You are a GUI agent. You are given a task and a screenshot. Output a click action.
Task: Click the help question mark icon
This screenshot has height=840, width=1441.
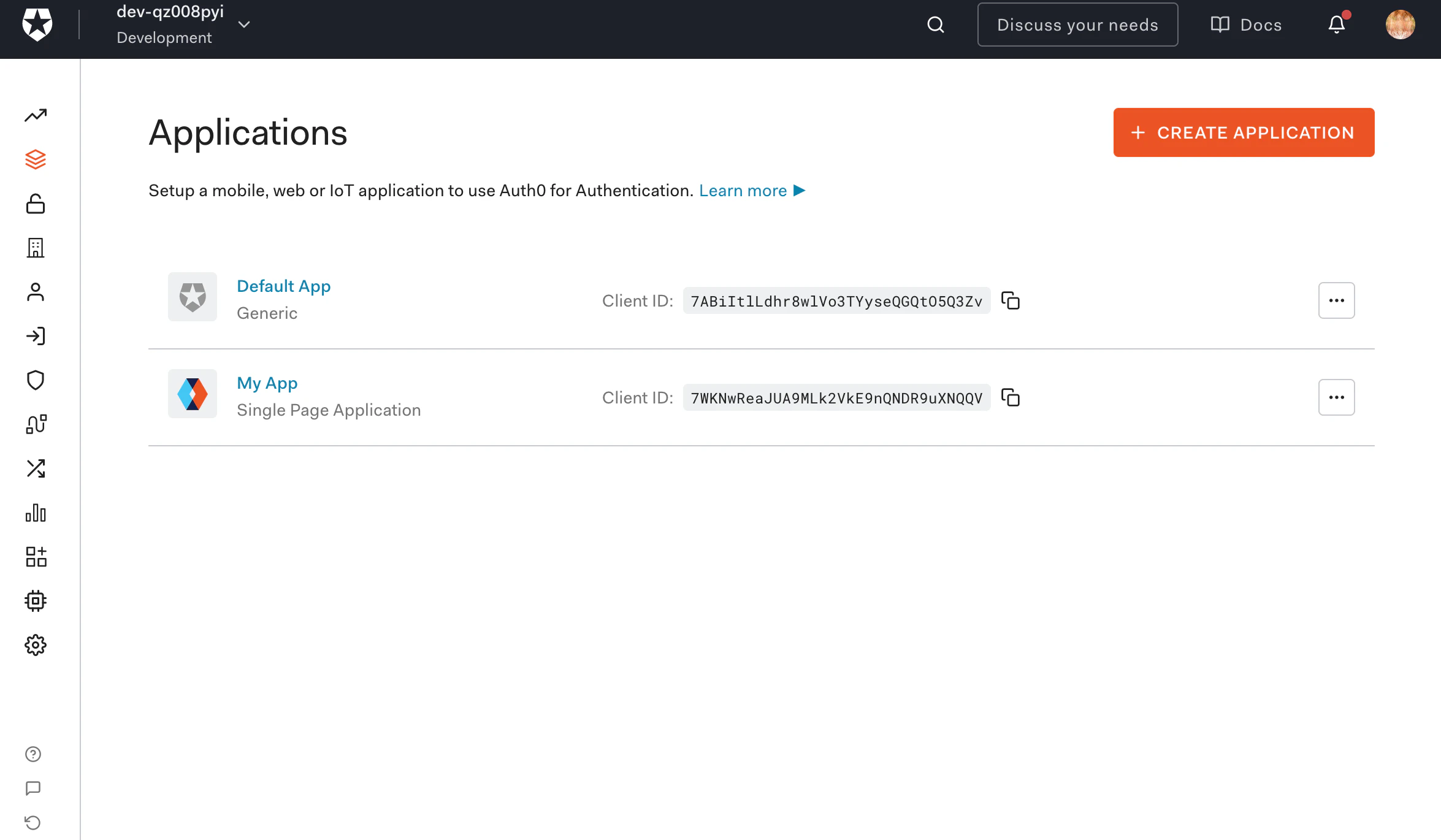33,754
